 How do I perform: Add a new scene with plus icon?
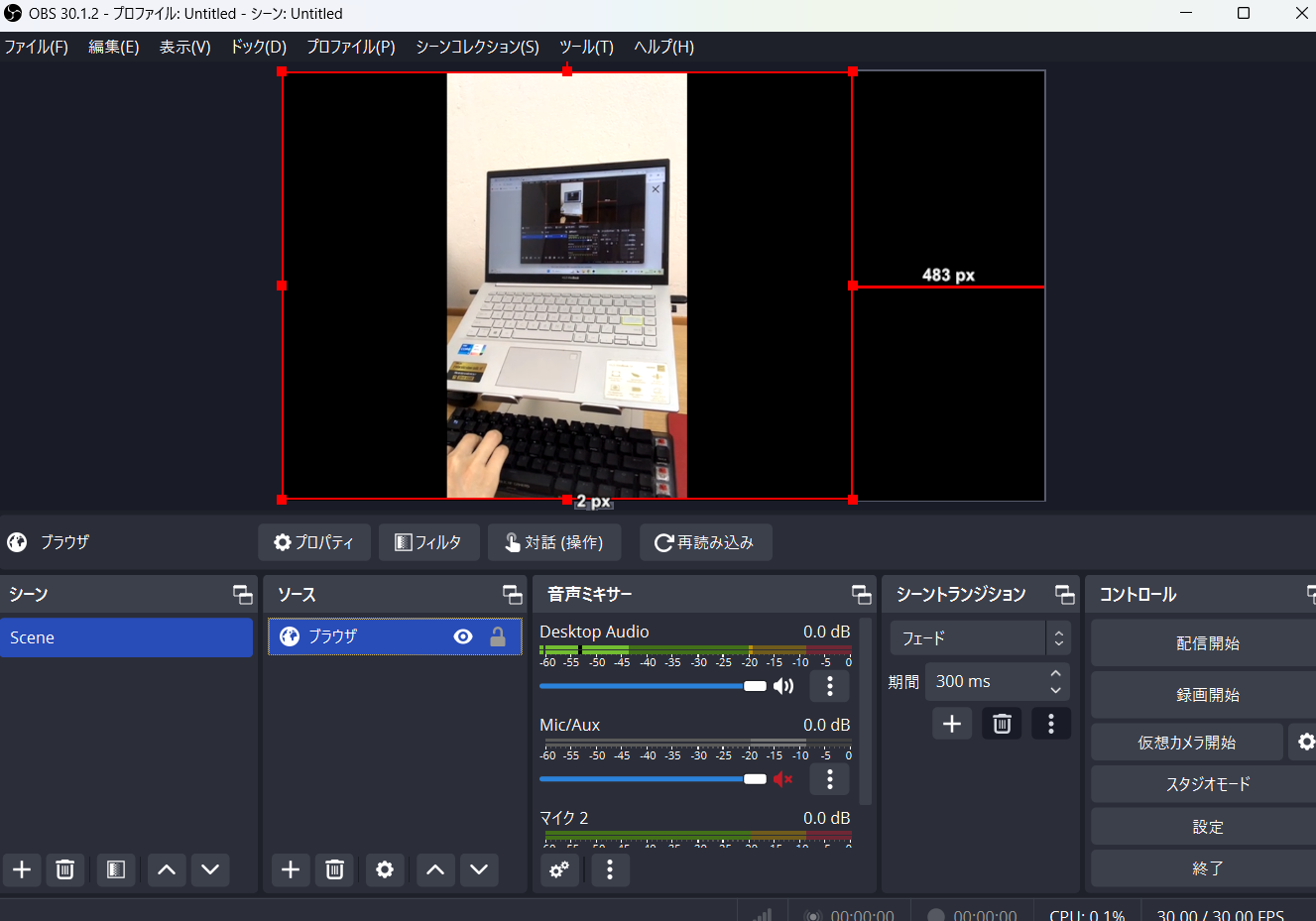(22, 869)
